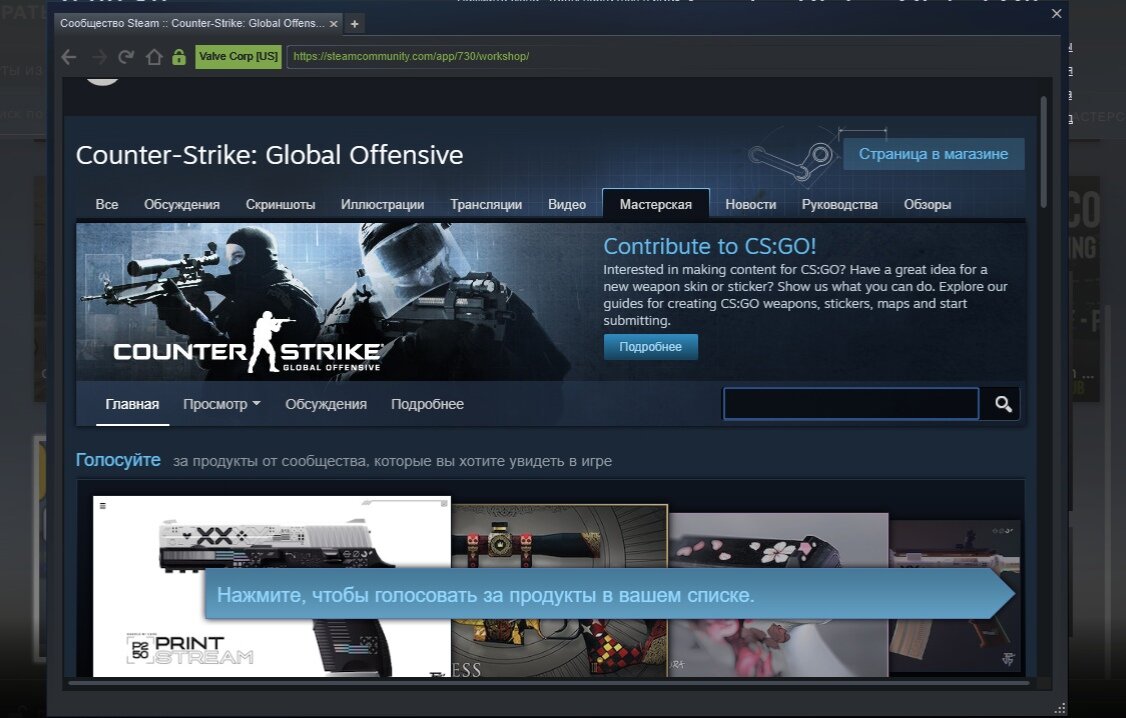This screenshot has height=718, width=1126.
Task: Open the Обсуждения hub tab
Action: pyautogui.click(x=182, y=205)
